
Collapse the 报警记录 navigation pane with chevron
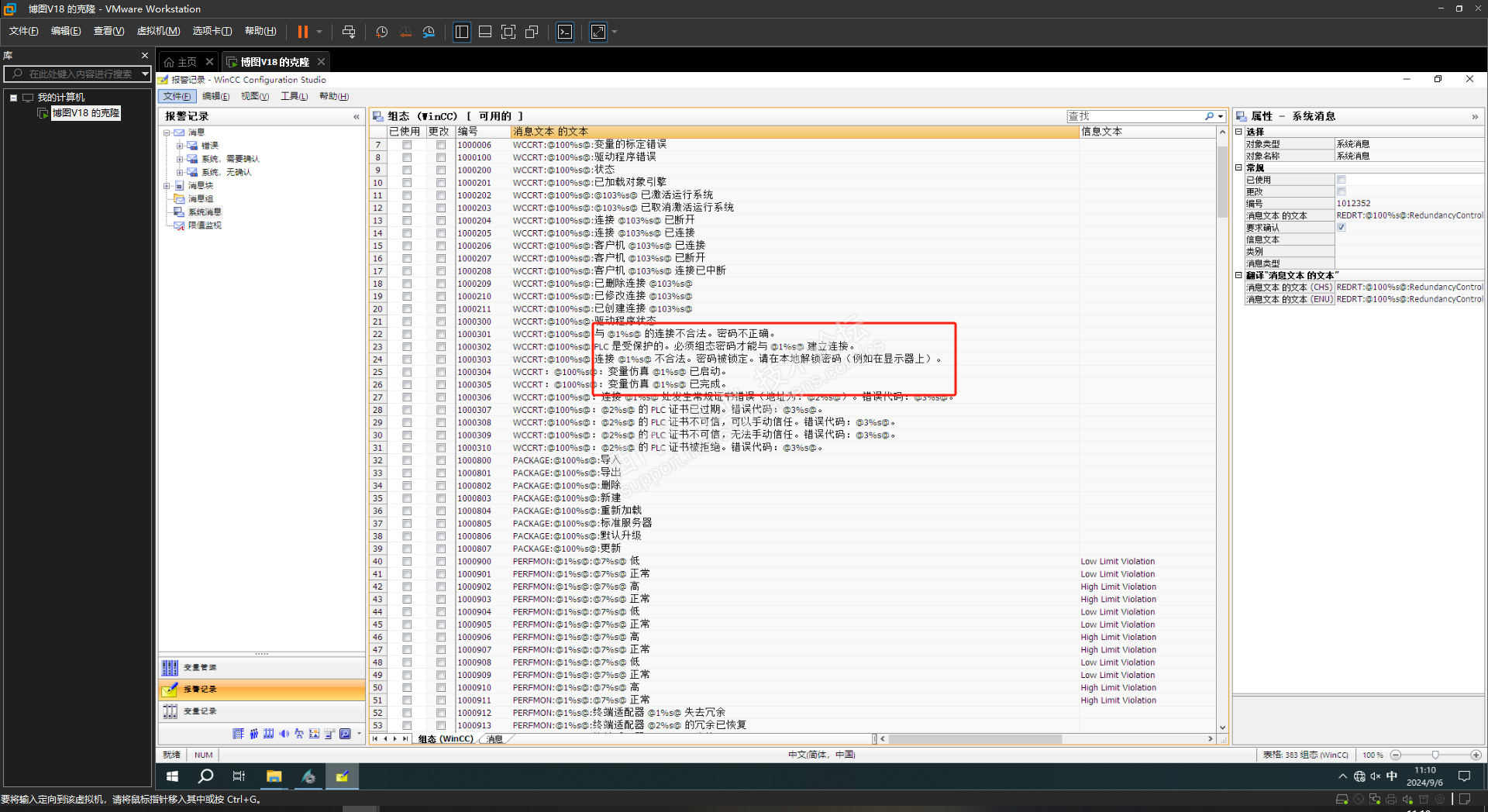(356, 116)
